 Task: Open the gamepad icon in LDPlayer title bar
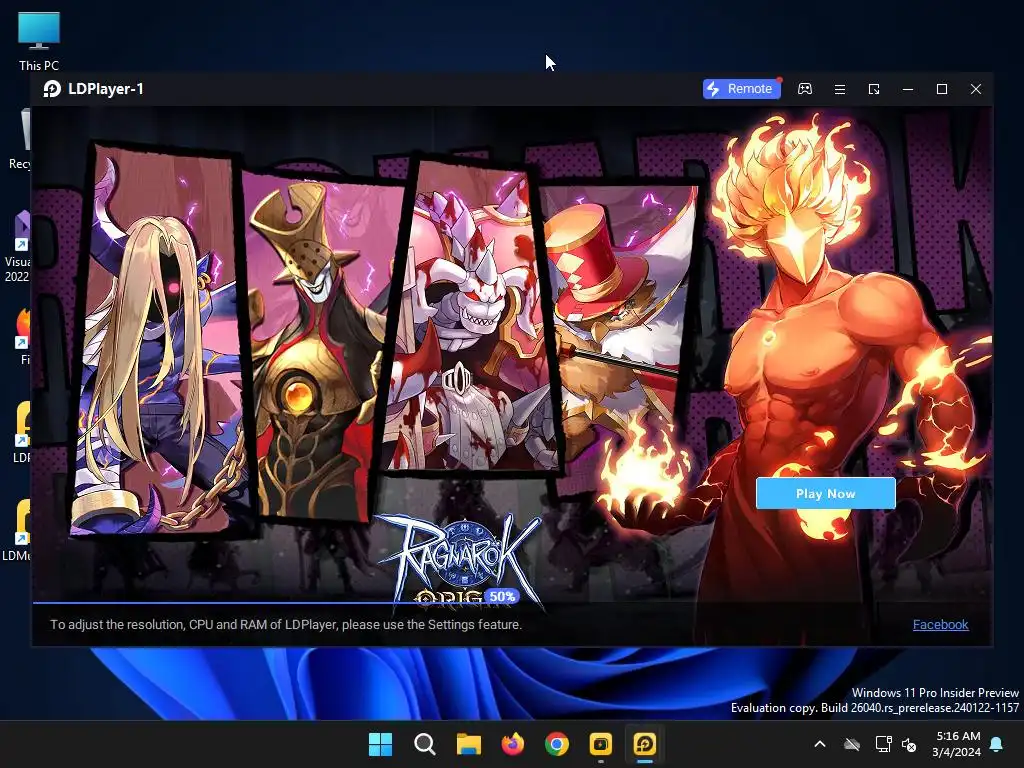coord(805,89)
